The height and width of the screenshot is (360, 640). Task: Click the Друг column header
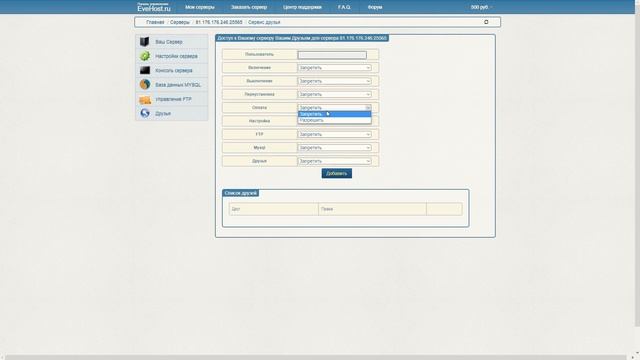click(x=236, y=209)
